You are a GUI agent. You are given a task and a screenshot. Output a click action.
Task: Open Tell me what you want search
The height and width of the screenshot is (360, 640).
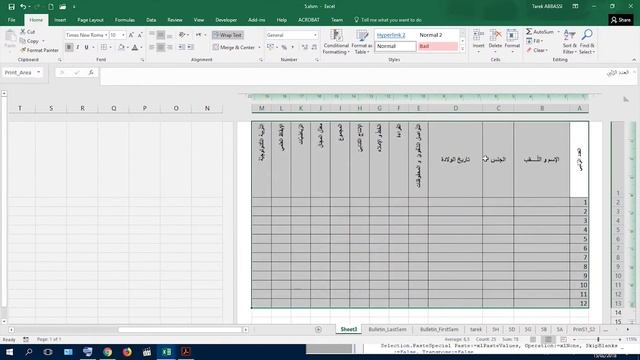click(388, 20)
